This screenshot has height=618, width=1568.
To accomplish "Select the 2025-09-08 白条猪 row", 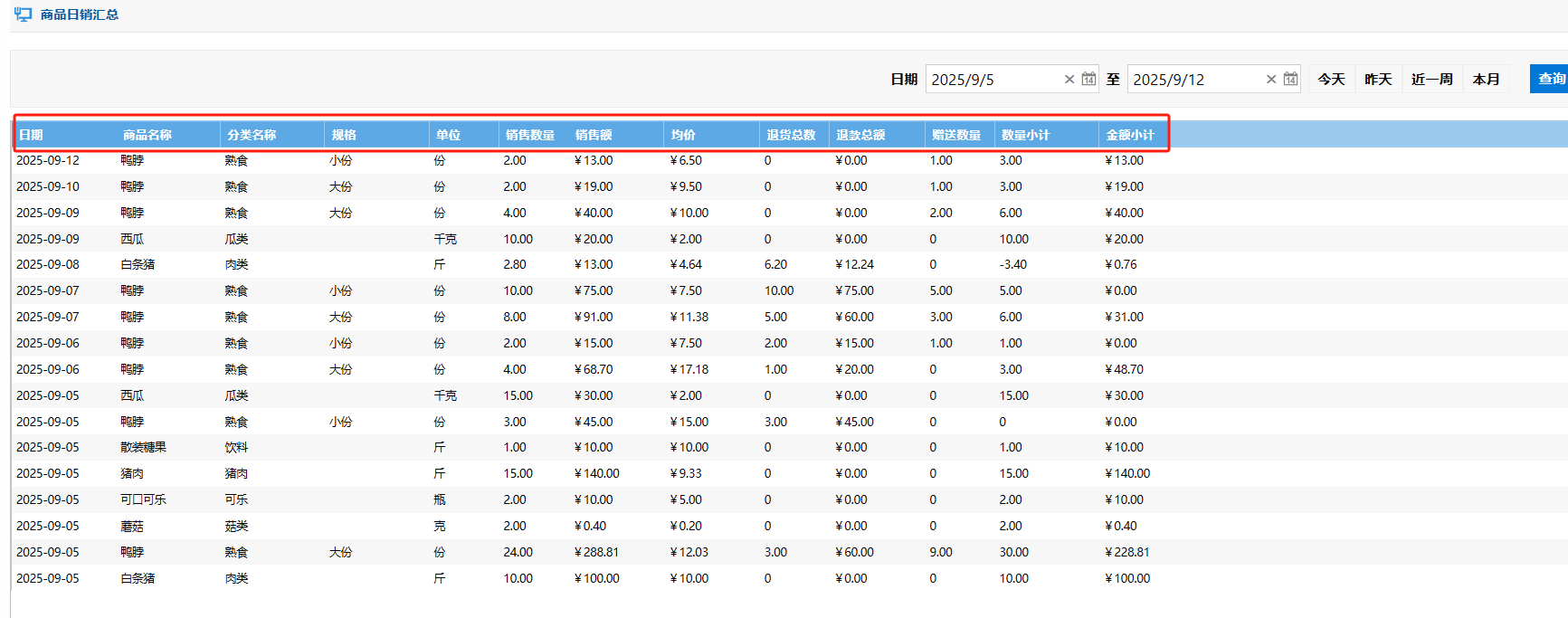I will click(138, 265).
